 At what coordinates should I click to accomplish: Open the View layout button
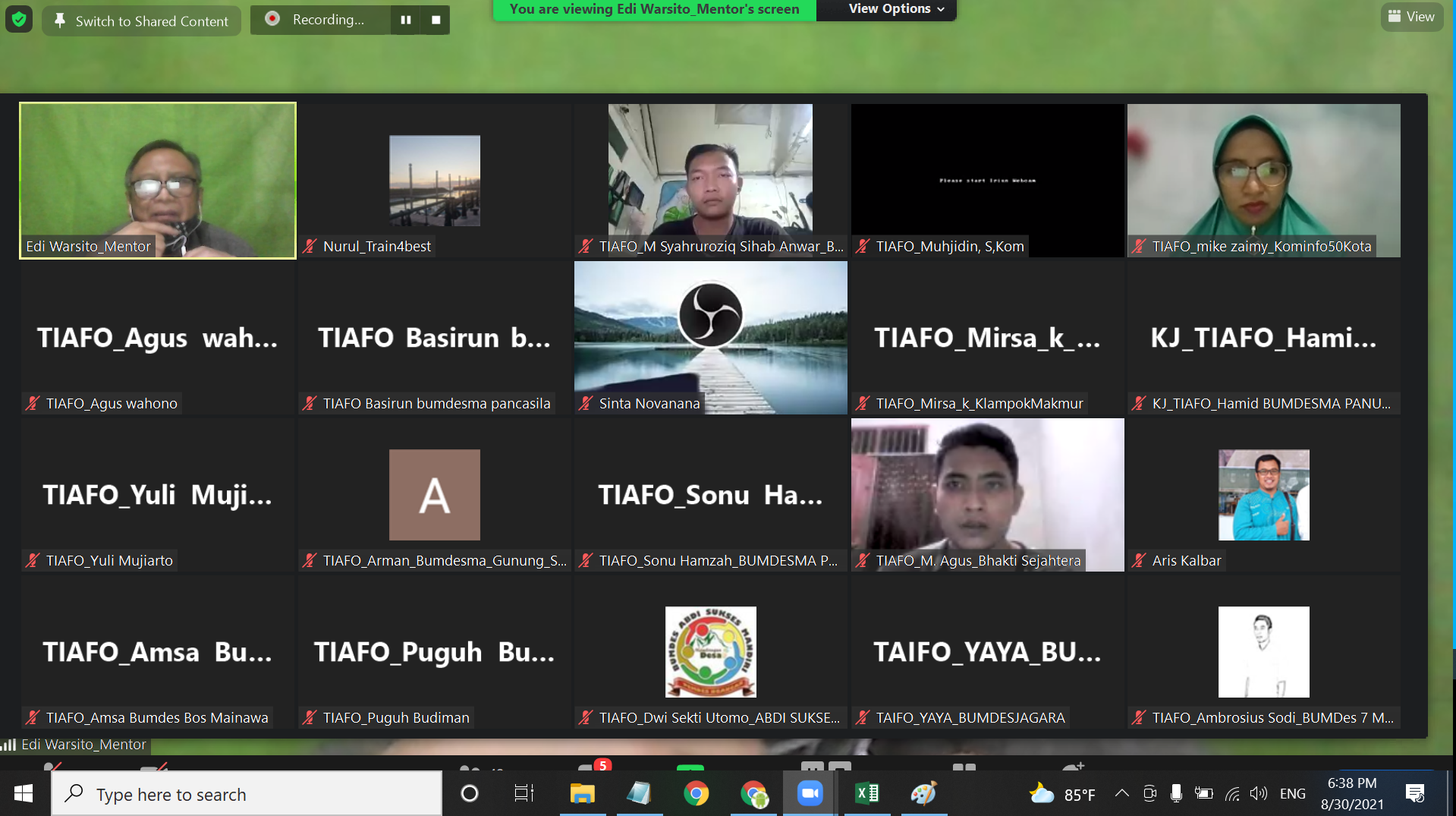[x=1411, y=17]
